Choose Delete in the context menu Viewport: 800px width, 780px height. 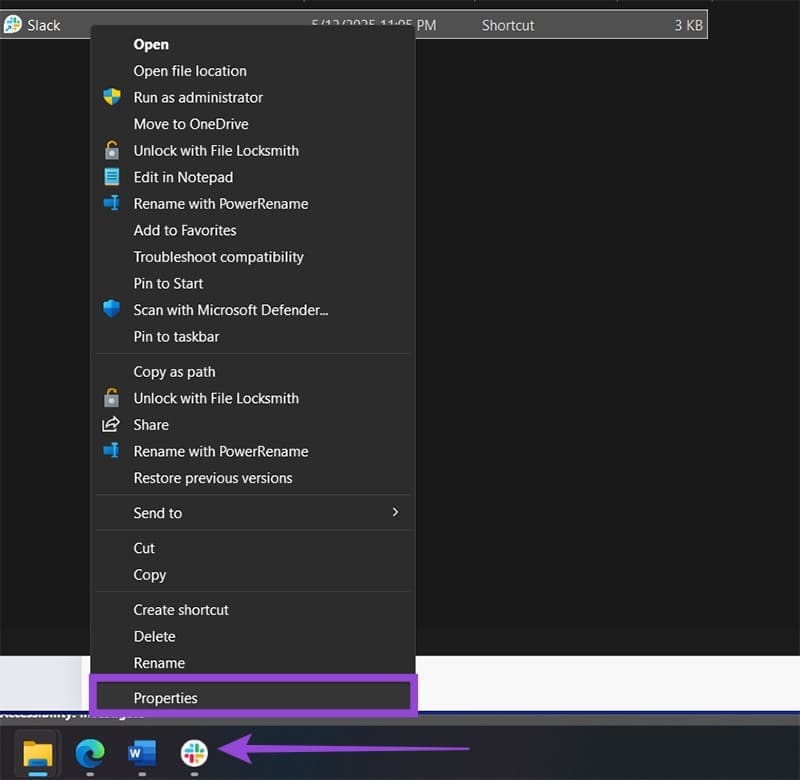[155, 637]
